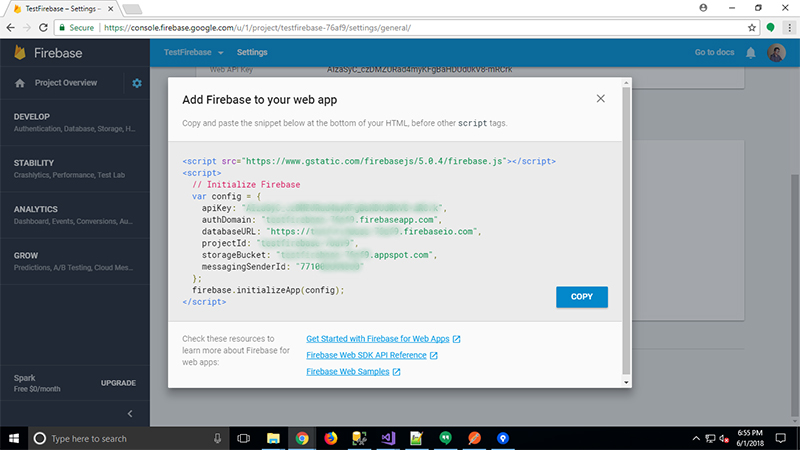The width and height of the screenshot is (800, 450).
Task: Click the Firebase logo
Action: [x=20, y=52]
